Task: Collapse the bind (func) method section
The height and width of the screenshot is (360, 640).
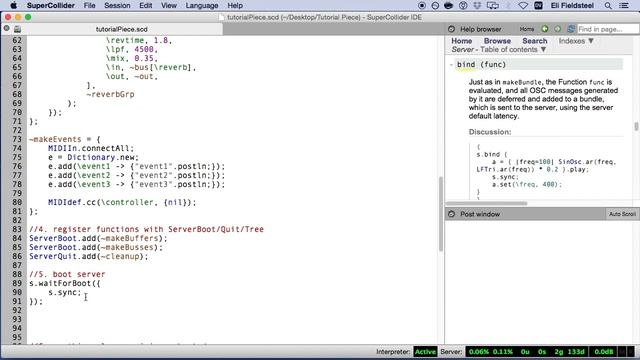Action: [x=452, y=64]
